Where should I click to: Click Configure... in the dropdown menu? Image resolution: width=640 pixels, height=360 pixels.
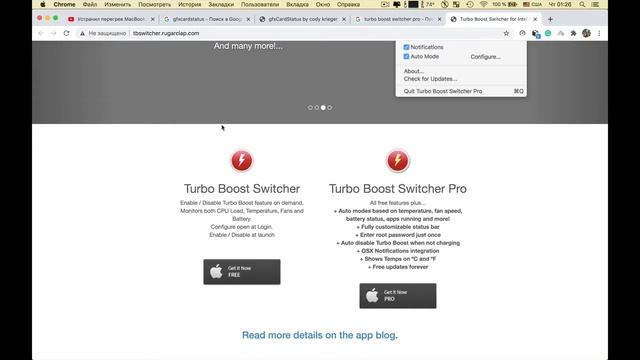[485, 57]
